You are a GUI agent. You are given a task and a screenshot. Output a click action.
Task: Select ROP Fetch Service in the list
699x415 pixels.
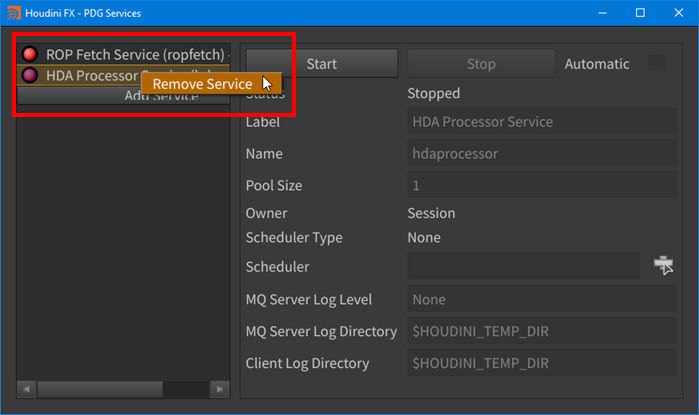130,54
